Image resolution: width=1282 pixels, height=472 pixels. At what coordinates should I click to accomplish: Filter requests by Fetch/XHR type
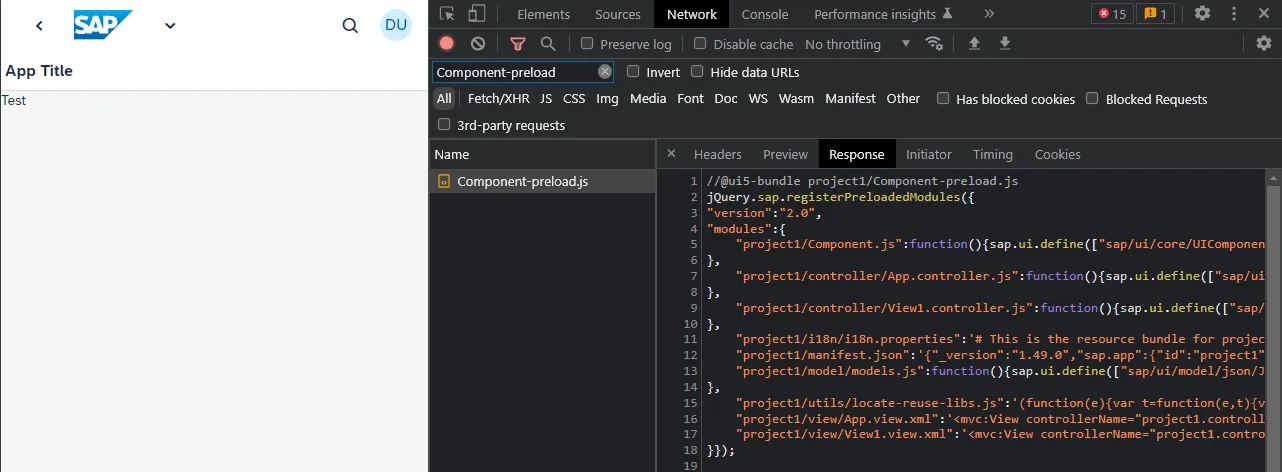coord(498,99)
